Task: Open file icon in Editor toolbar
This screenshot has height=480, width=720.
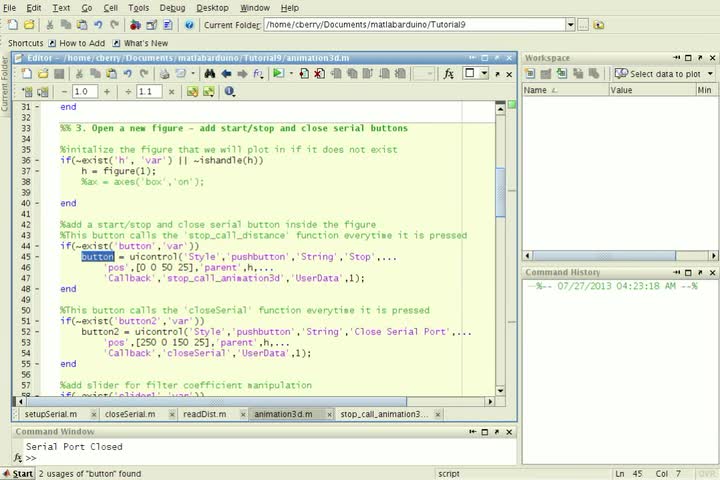Action: pos(43,73)
